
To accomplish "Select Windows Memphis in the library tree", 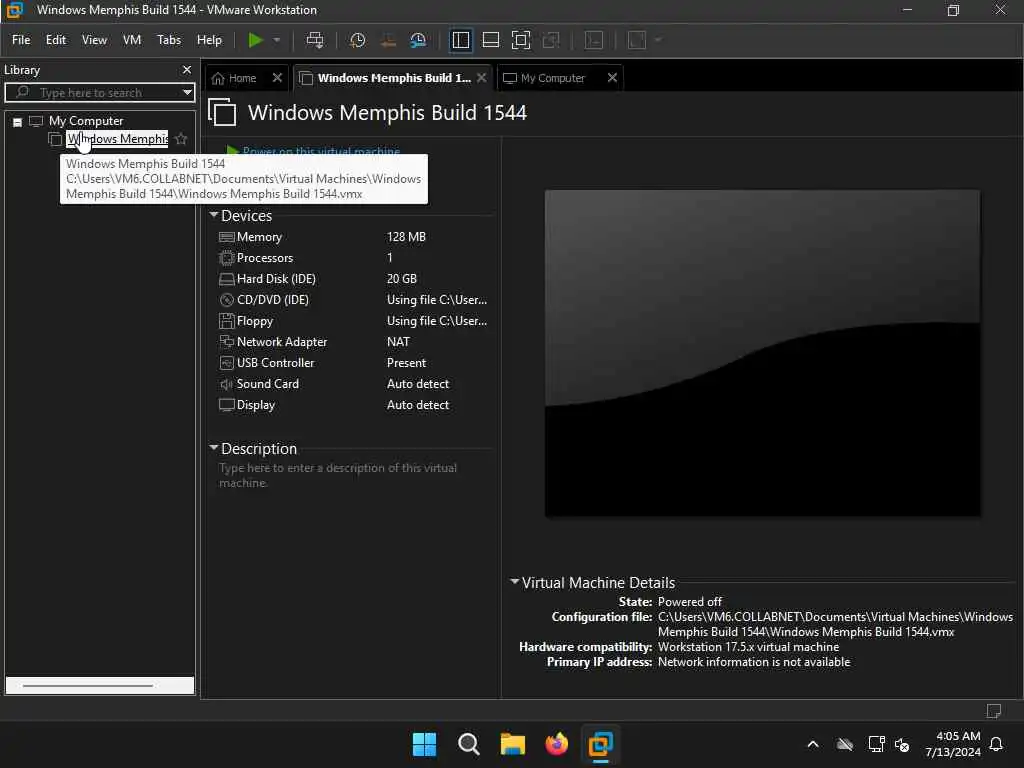I will 117,138.
